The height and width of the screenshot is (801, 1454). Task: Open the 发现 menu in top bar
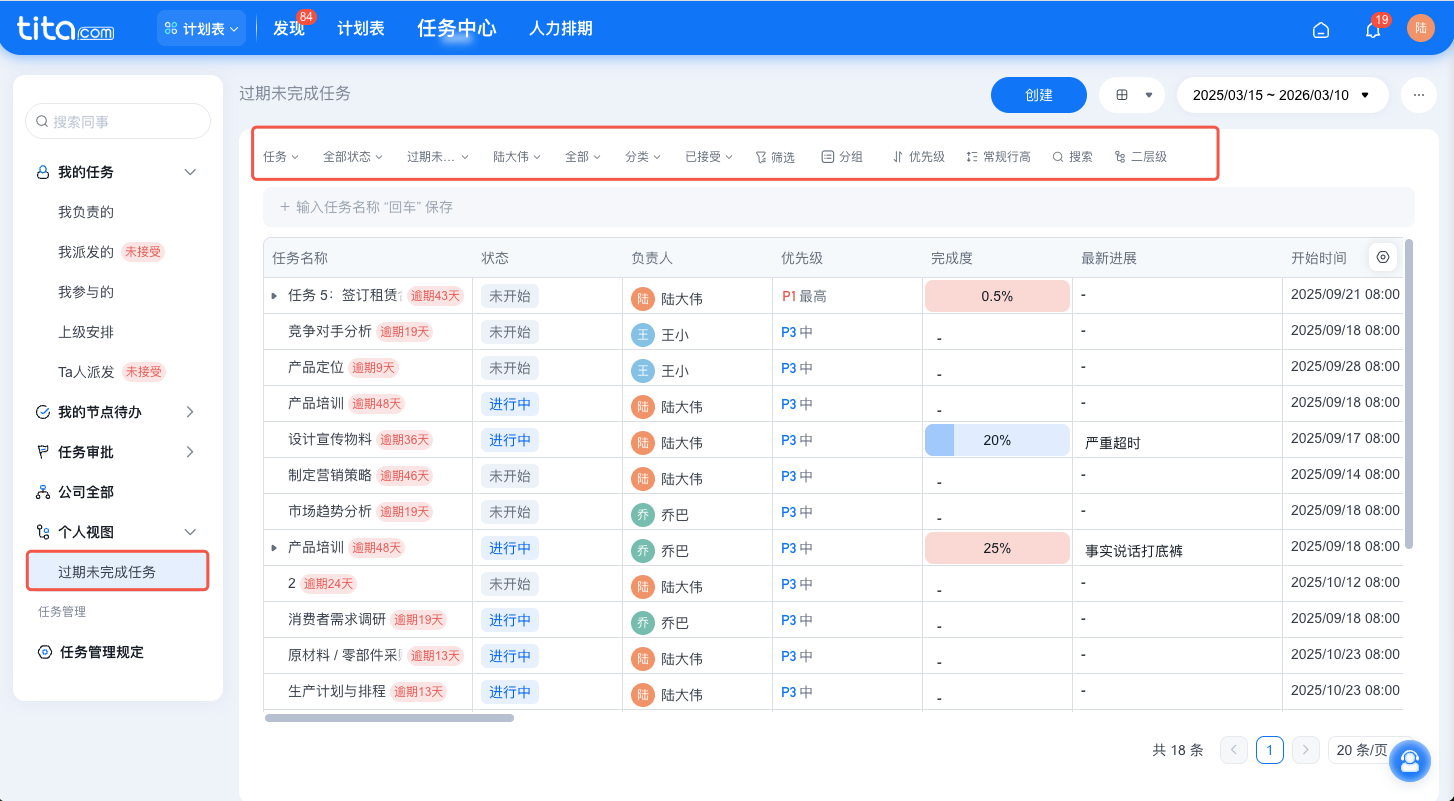click(289, 28)
